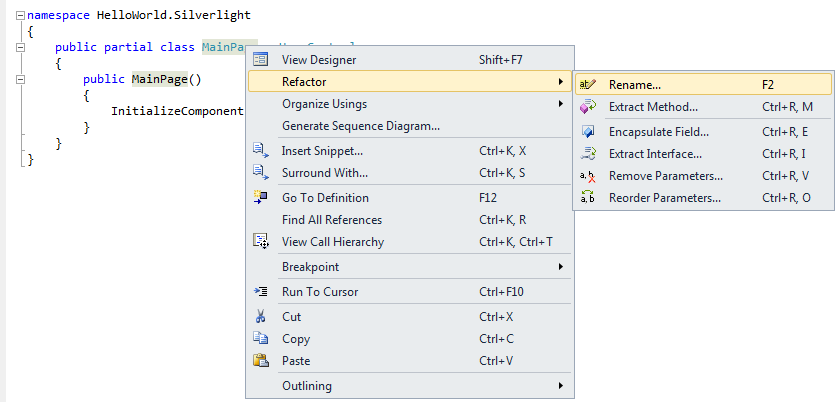Click the Encapsulate Field icon
This screenshot has height=402, width=839.
click(x=588, y=132)
